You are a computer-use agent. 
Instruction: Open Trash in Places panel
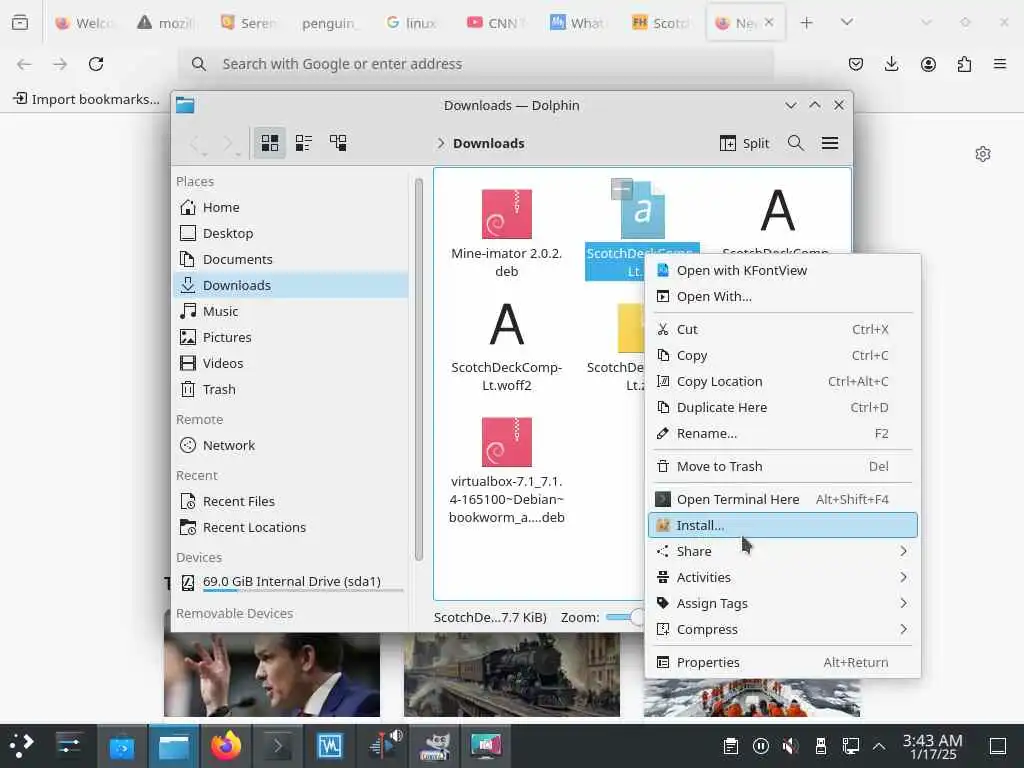291,389
